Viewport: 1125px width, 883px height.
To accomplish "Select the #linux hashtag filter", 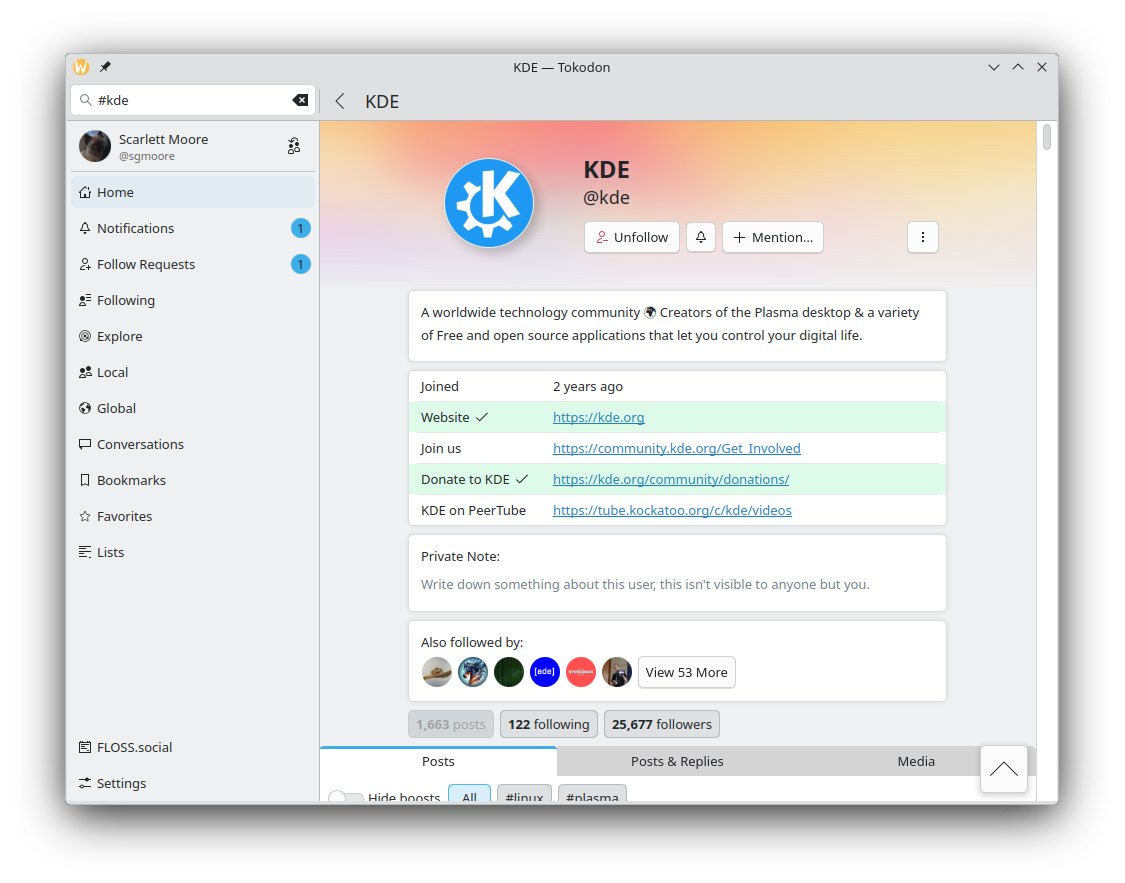I will pyautogui.click(x=524, y=796).
